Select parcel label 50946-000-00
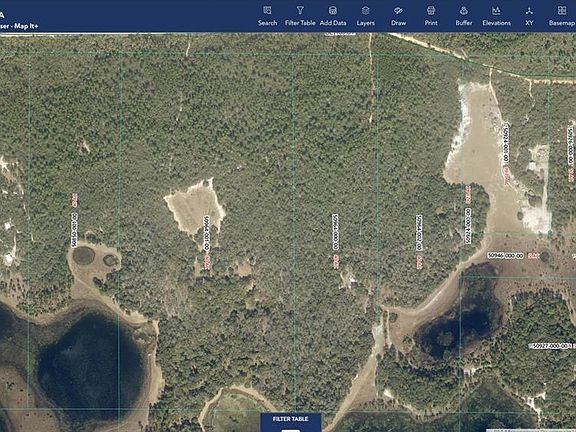Viewport: 576px width, 432px height. pyautogui.click(x=505, y=256)
